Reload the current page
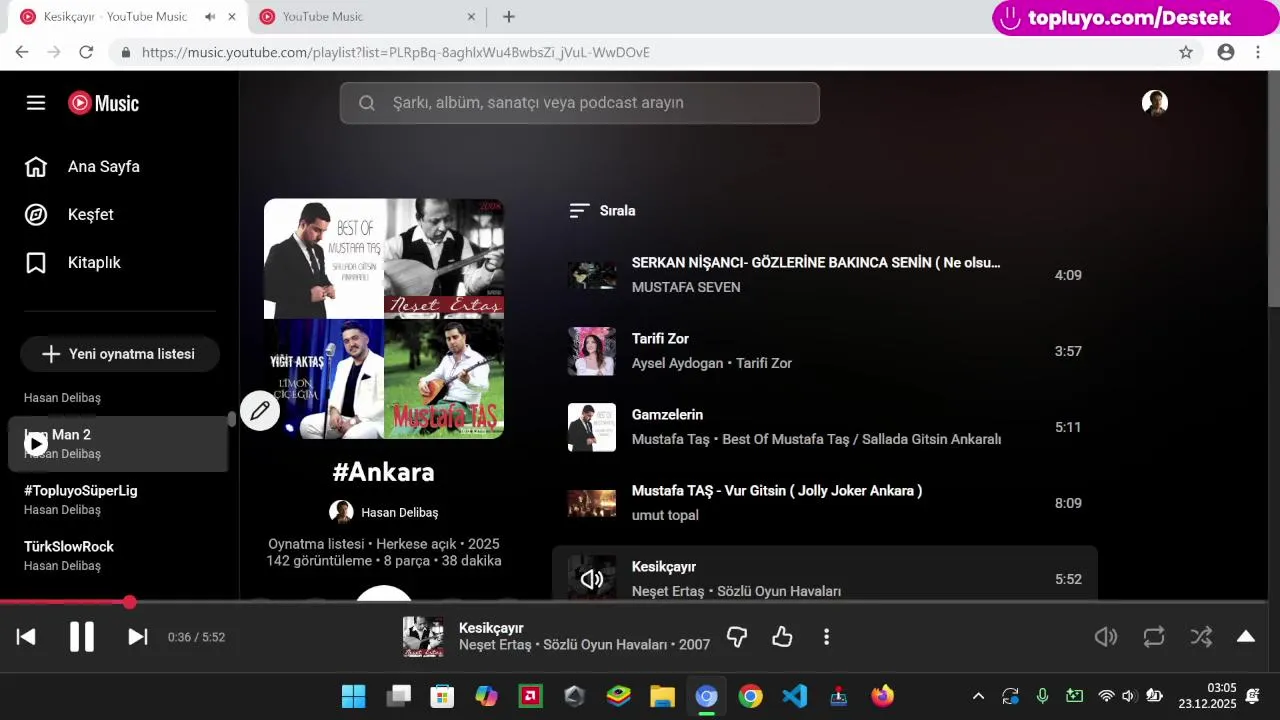The width and height of the screenshot is (1280, 720). click(86, 52)
